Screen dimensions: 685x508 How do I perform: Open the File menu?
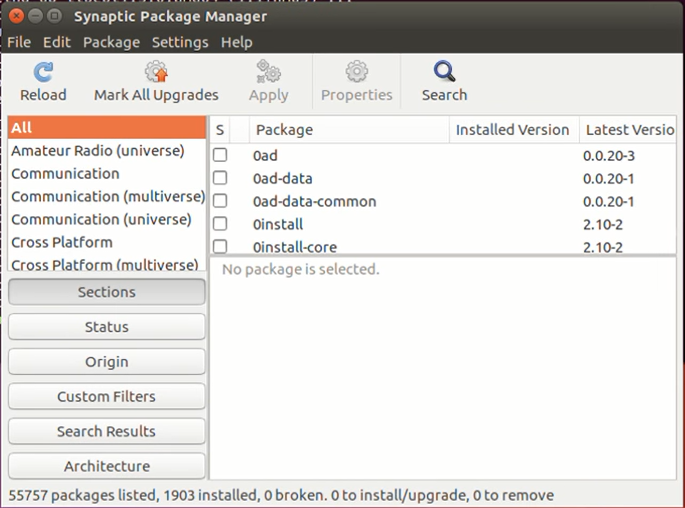(19, 42)
